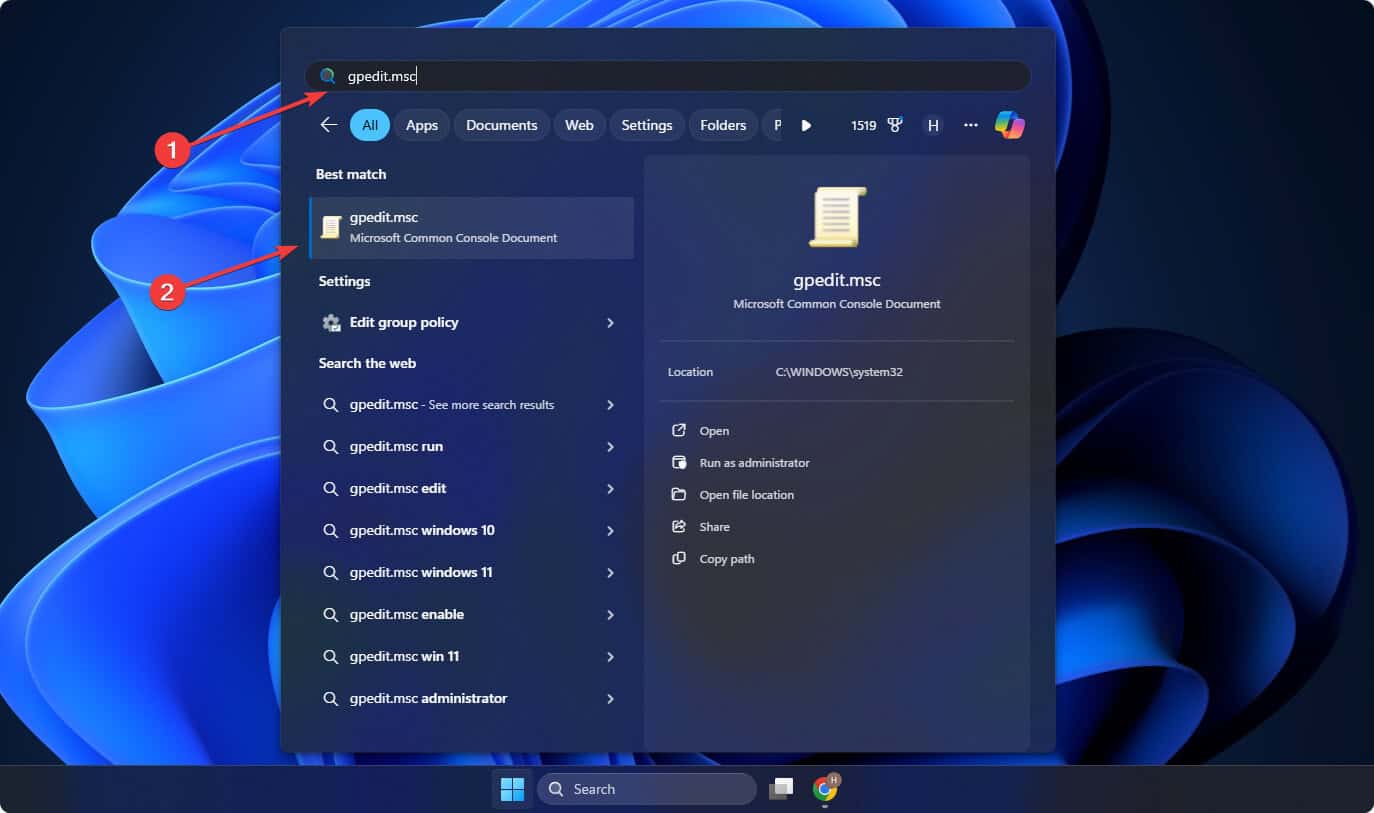Select the gpedit.msc windows 11 suggestion

click(x=472, y=572)
